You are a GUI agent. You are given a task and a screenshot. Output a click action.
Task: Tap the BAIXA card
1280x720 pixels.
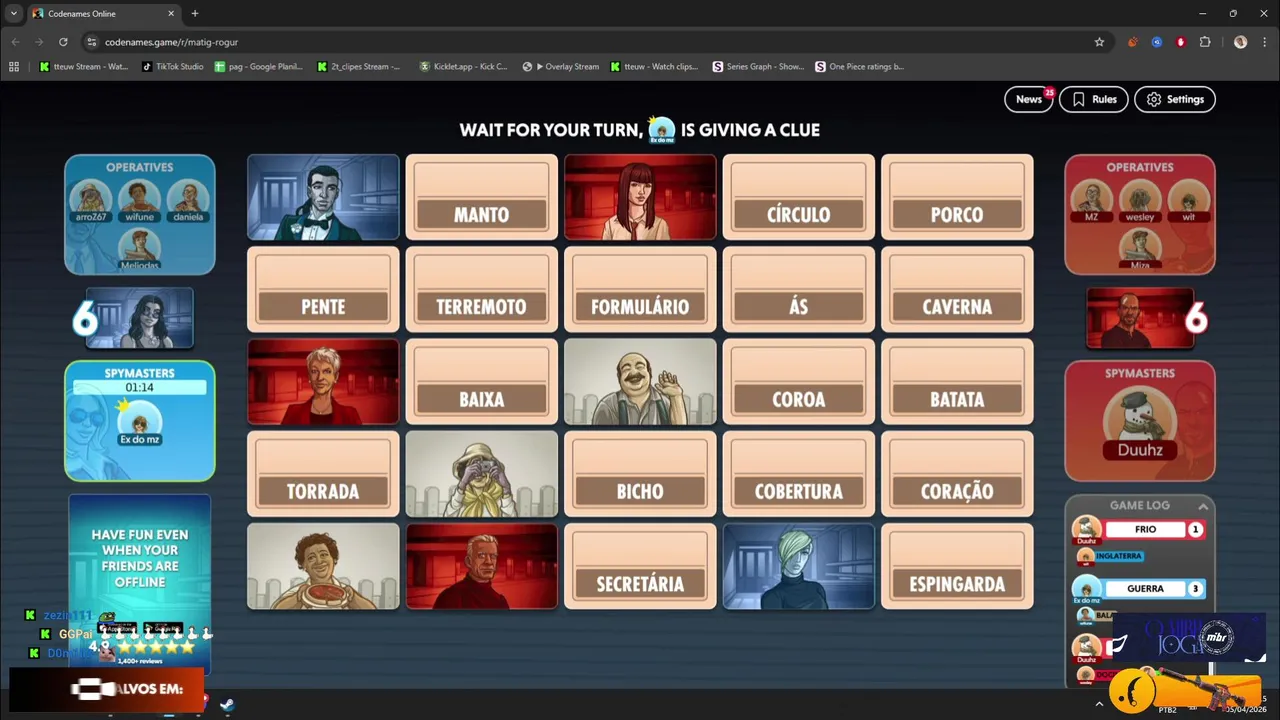point(481,382)
